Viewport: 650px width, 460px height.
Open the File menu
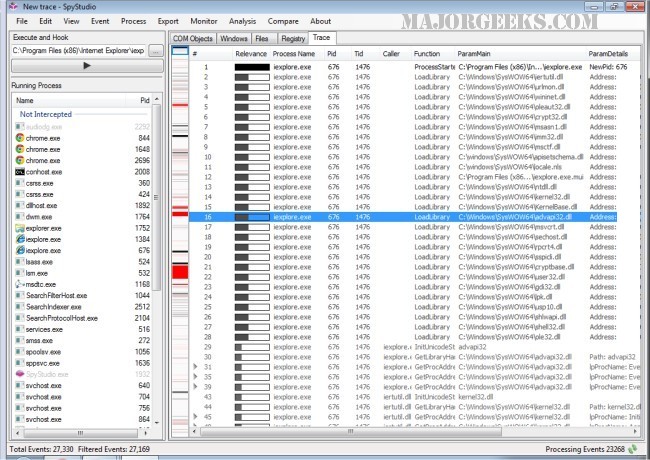pos(22,21)
